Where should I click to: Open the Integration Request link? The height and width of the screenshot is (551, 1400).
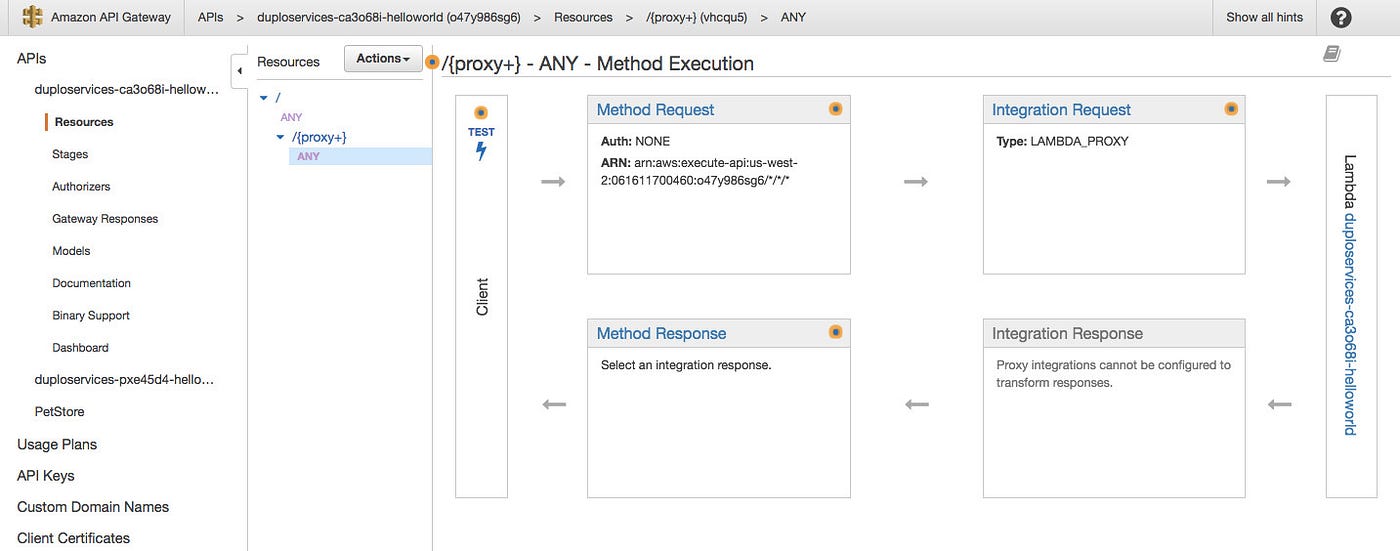[1061, 110]
